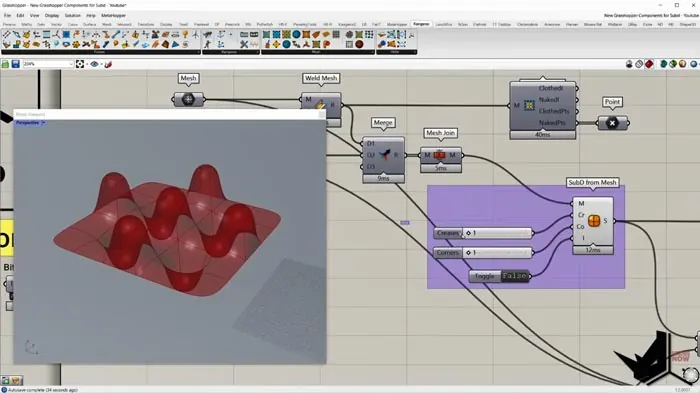Viewport: 700px width, 393px height.
Task: Switch to the LunchBox tab
Action: [x=444, y=24]
